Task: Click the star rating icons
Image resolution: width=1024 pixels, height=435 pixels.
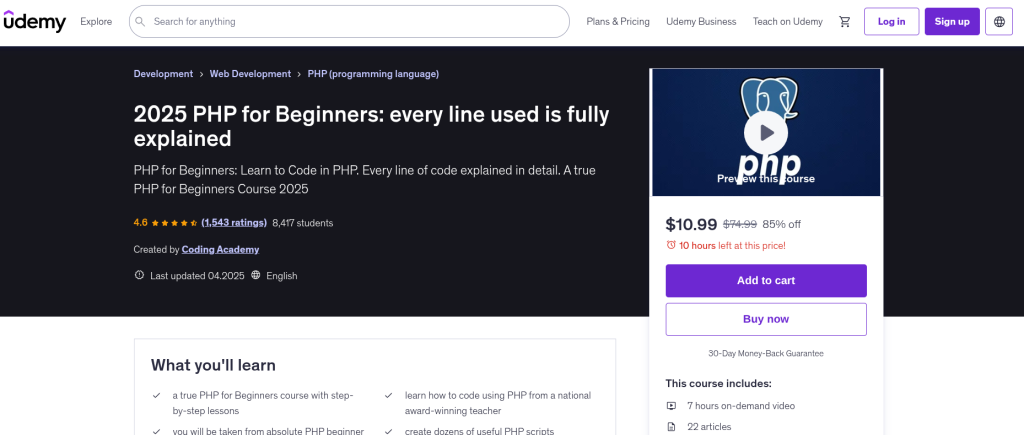Action: pyautogui.click(x=174, y=223)
